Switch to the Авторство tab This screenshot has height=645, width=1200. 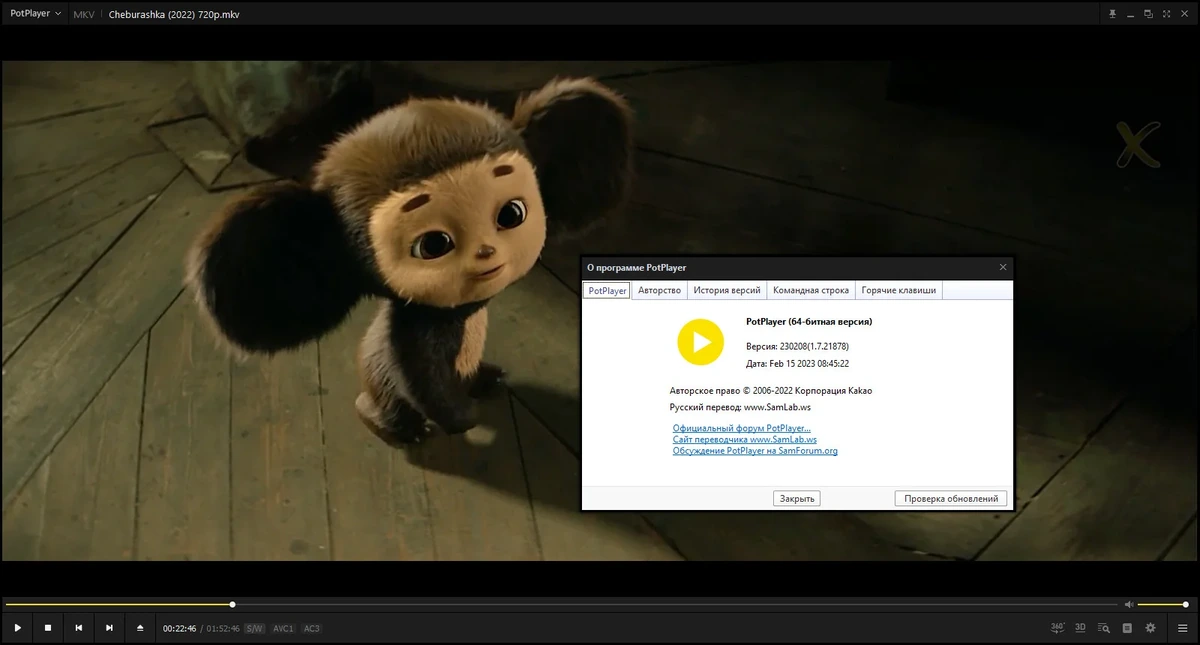[x=659, y=290]
